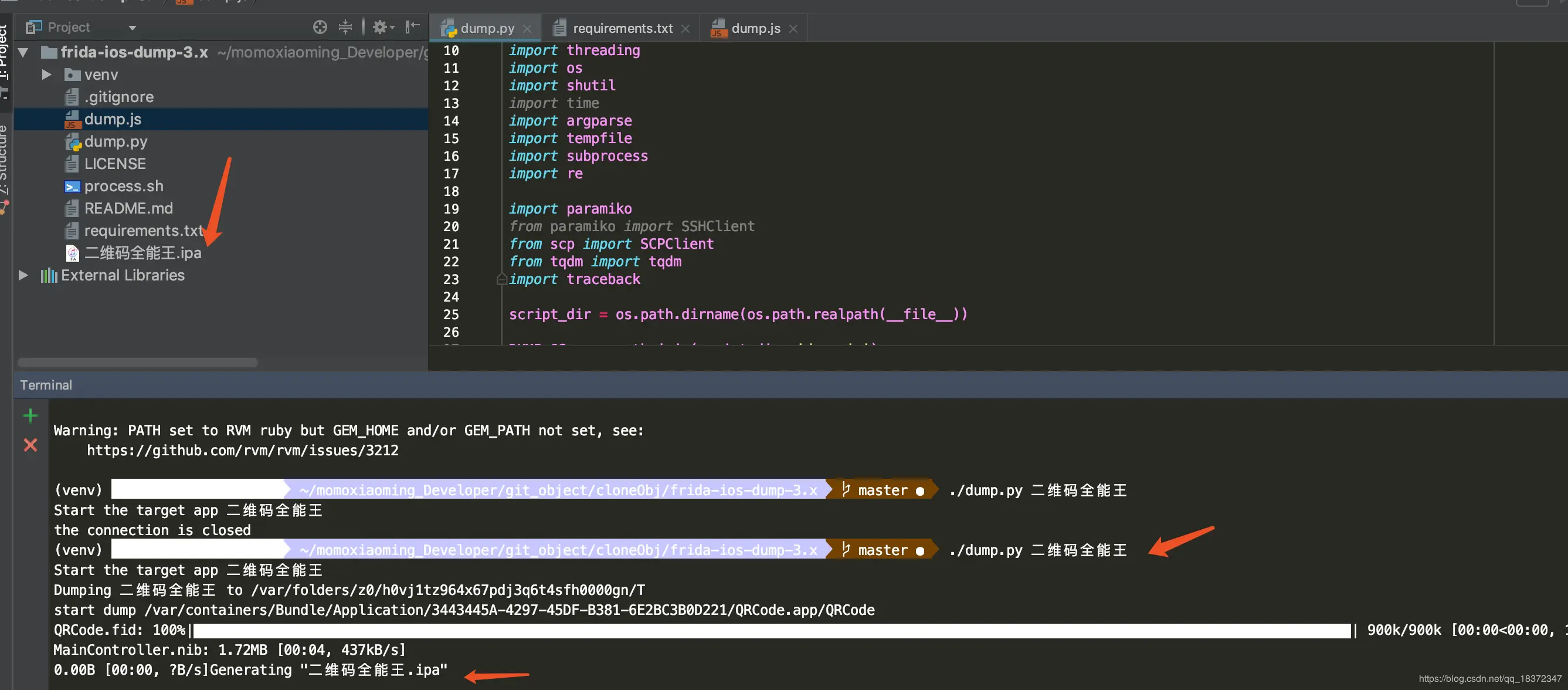Open the Project panel settings gear
The height and width of the screenshot is (690, 1568).
pyautogui.click(x=381, y=27)
